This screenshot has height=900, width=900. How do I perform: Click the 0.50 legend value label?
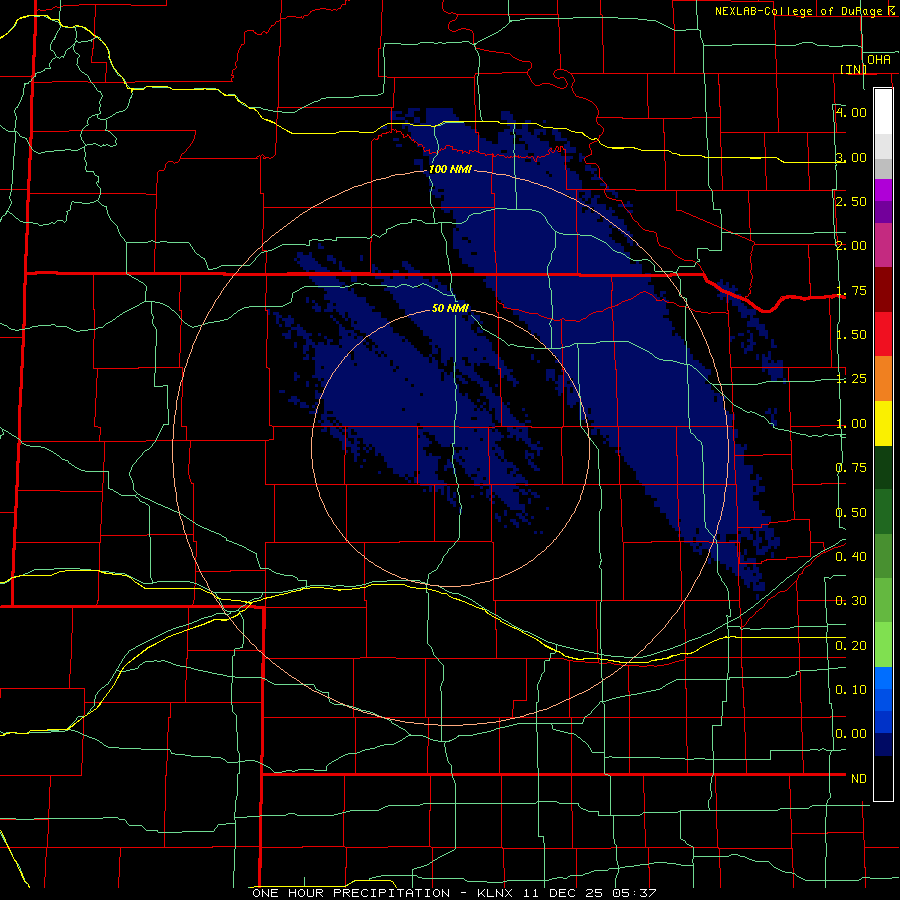point(851,512)
